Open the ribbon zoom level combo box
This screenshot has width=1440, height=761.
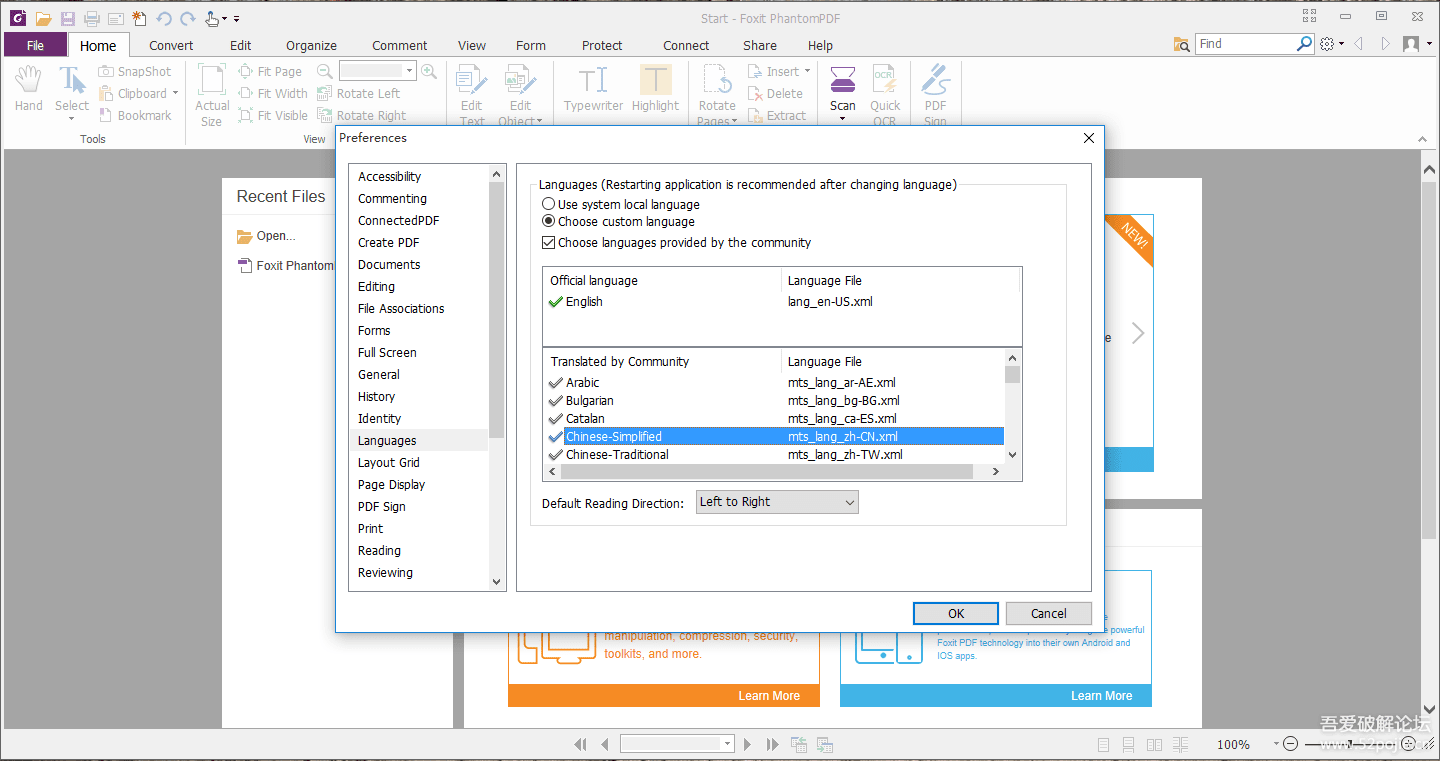click(377, 71)
